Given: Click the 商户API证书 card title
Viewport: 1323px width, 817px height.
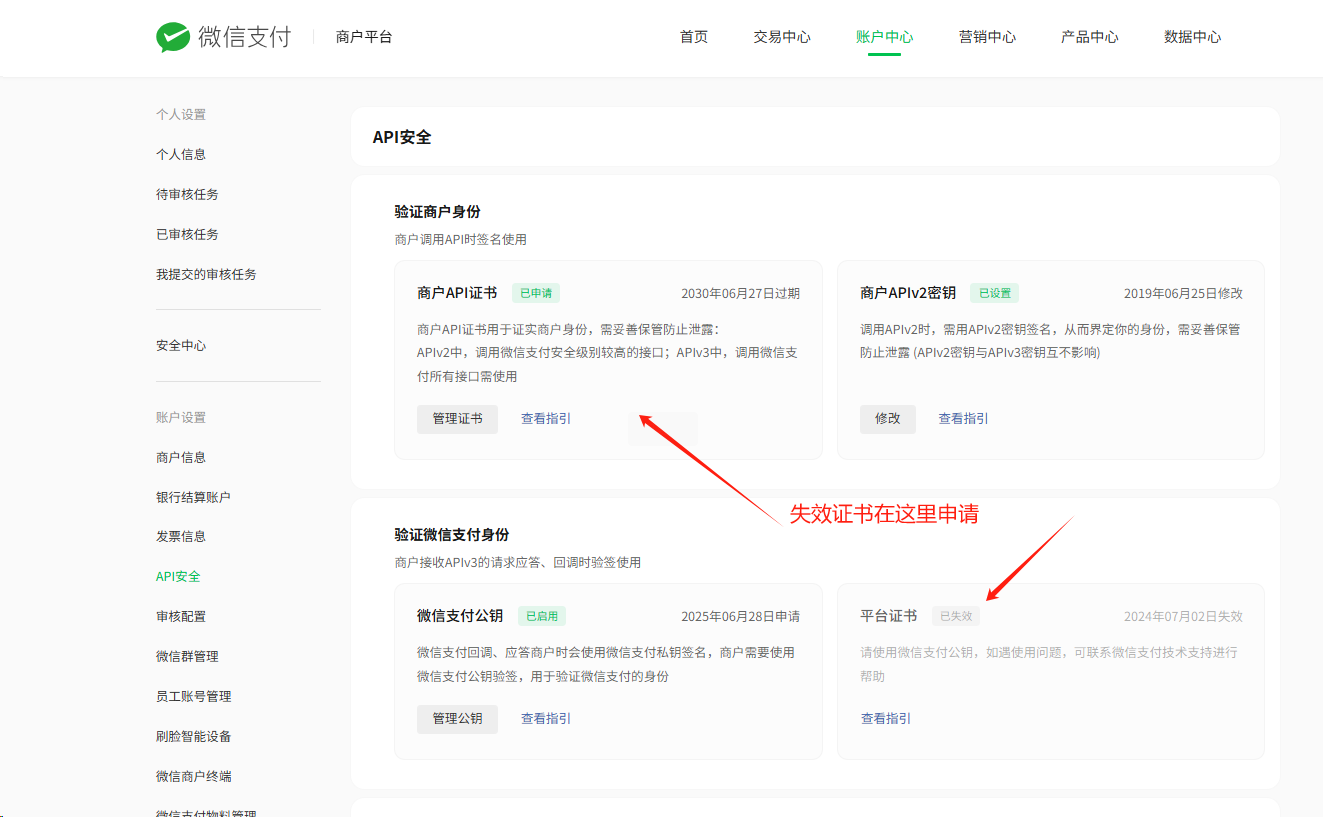Looking at the screenshot, I should pyautogui.click(x=457, y=293).
